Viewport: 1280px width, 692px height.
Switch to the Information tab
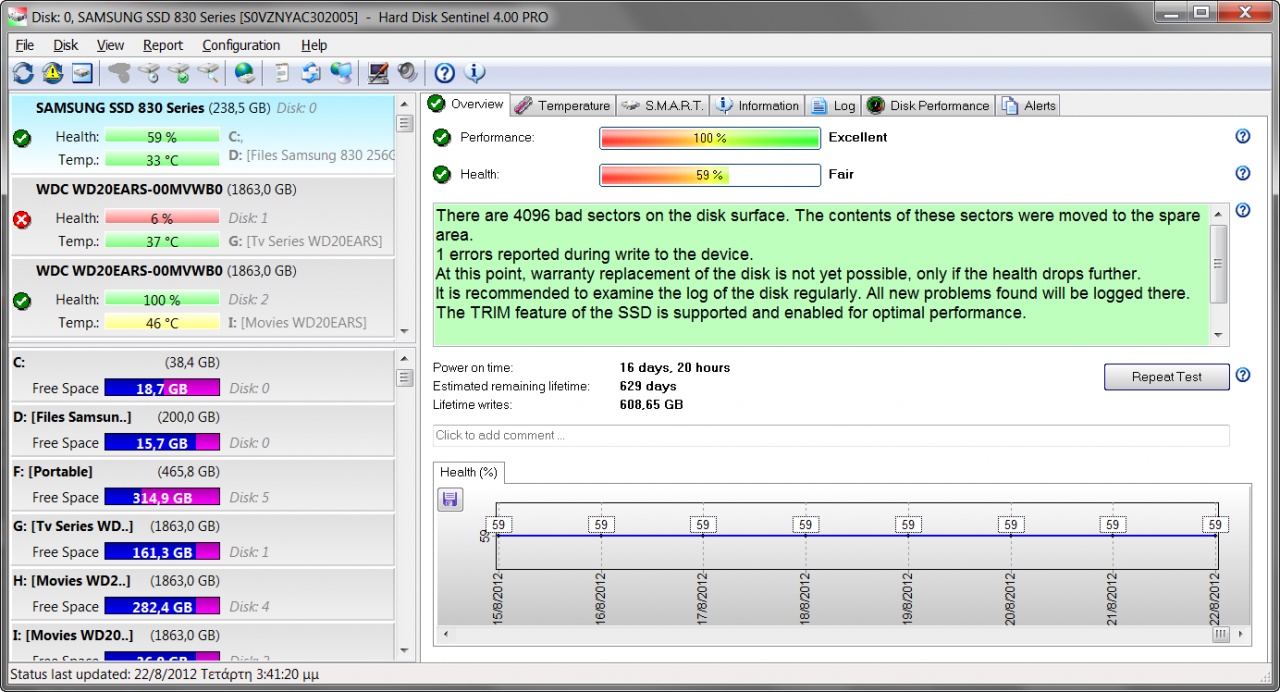757,105
